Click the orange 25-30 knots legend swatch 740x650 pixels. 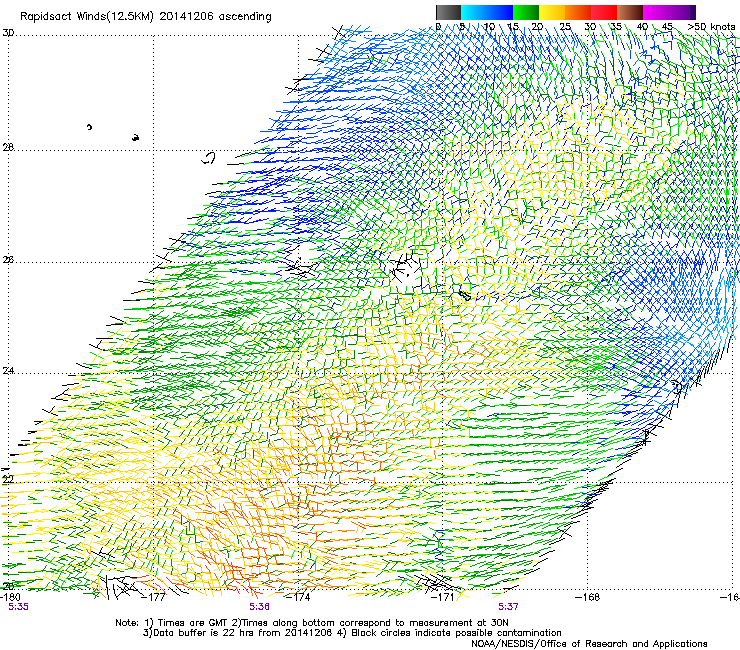click(x=578, y=12)
